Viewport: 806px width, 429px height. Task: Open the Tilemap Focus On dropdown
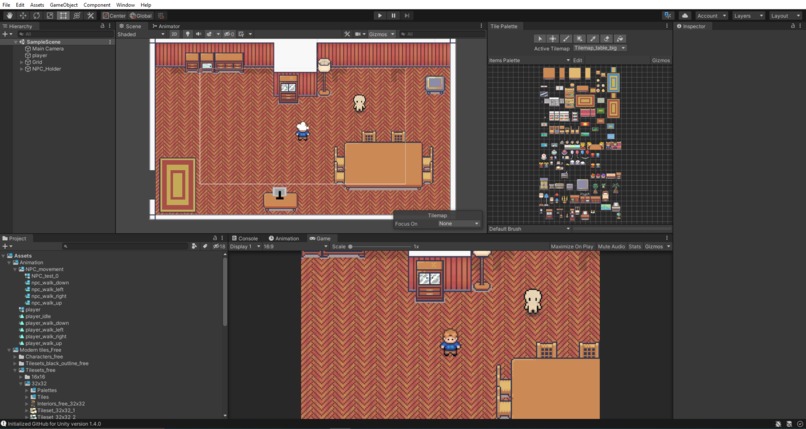point(459,223)
